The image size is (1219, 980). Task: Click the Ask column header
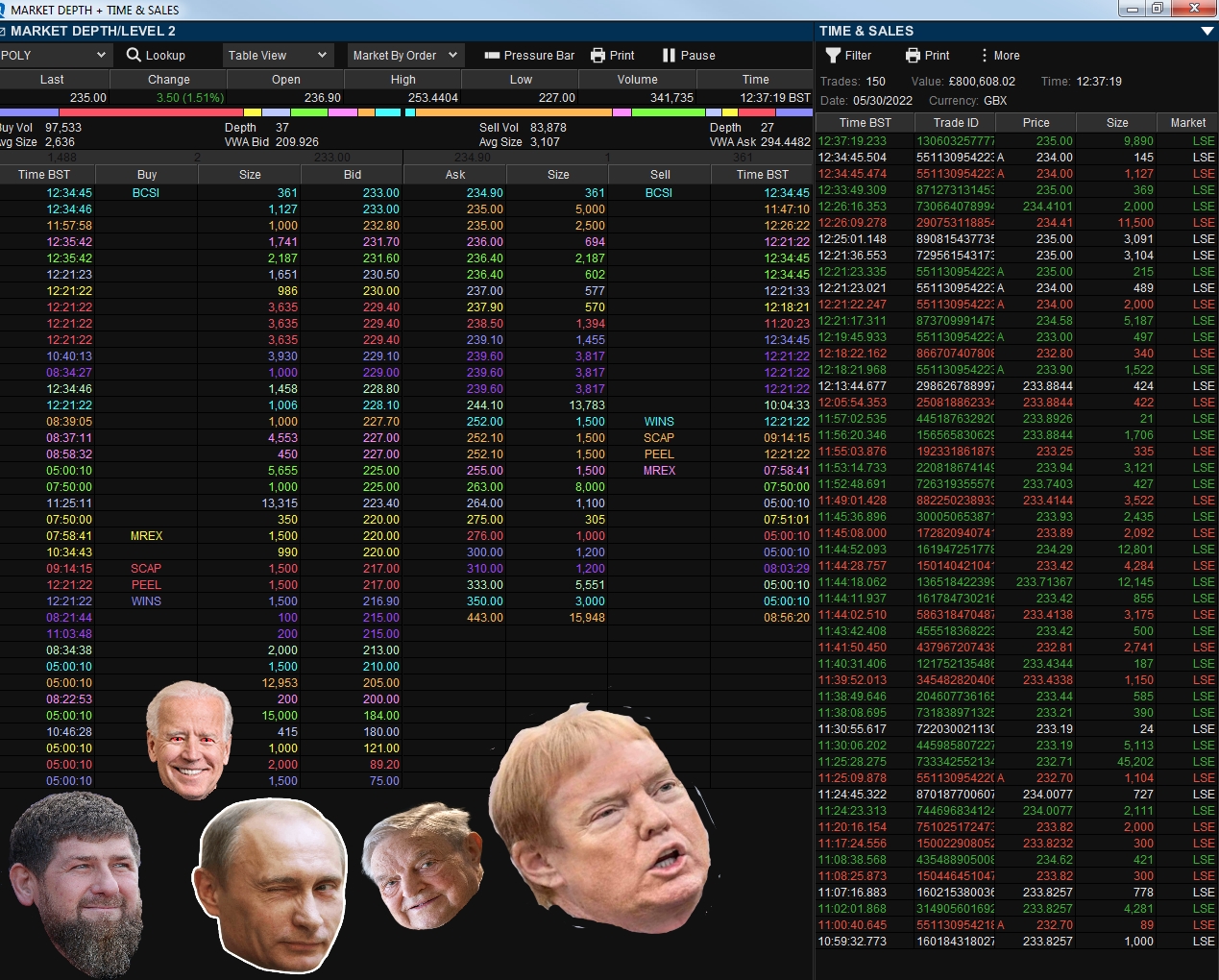coord(455,175)
